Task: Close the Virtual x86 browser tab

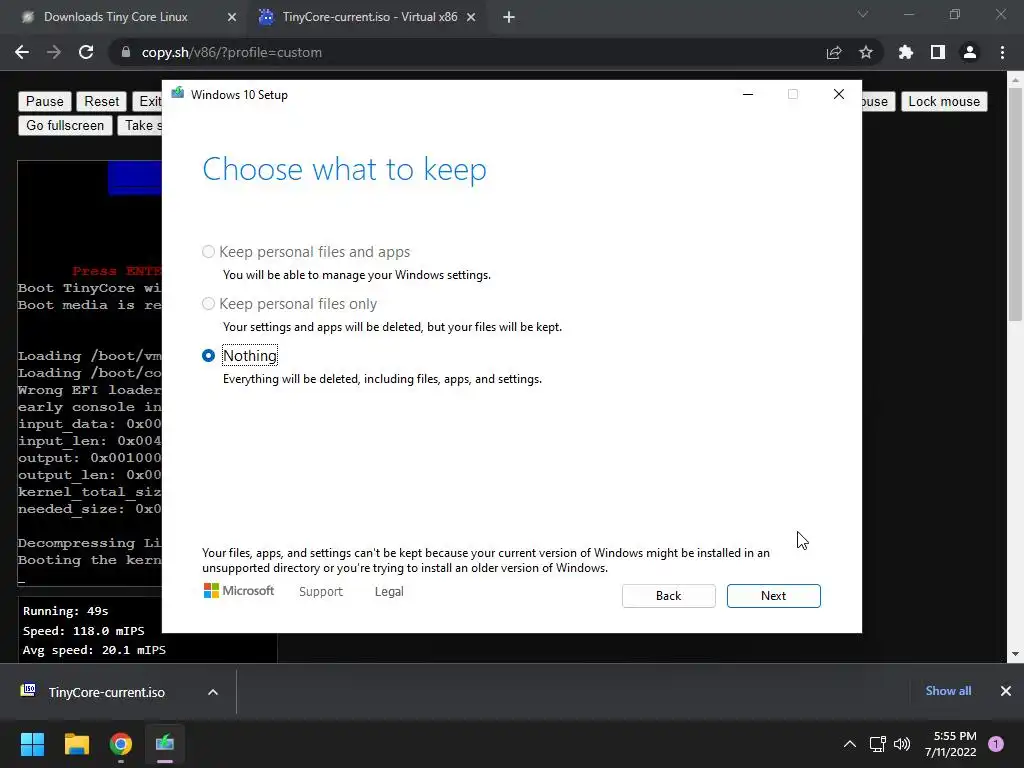Action: [471, 17]
